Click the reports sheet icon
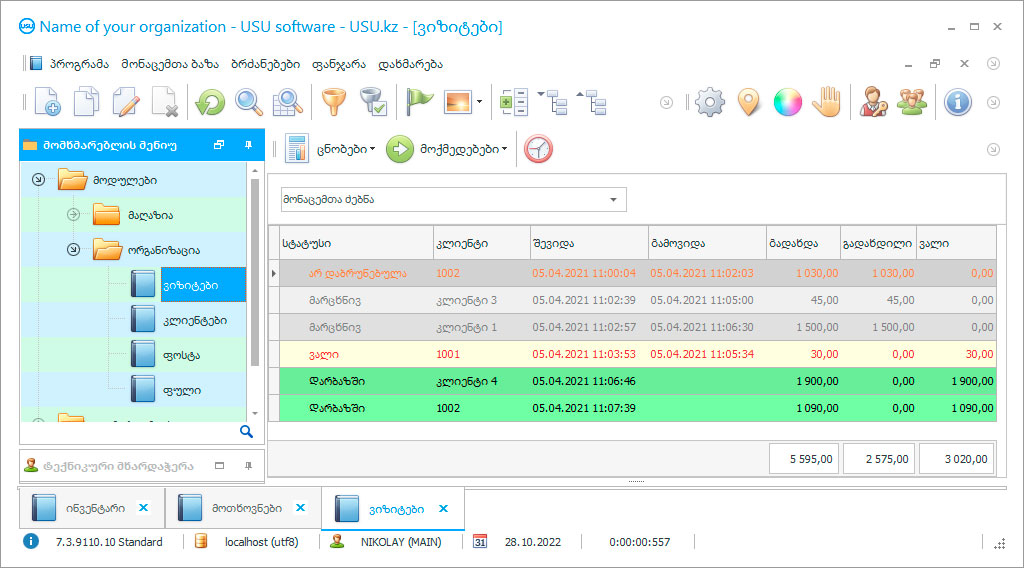 point(296,149)
